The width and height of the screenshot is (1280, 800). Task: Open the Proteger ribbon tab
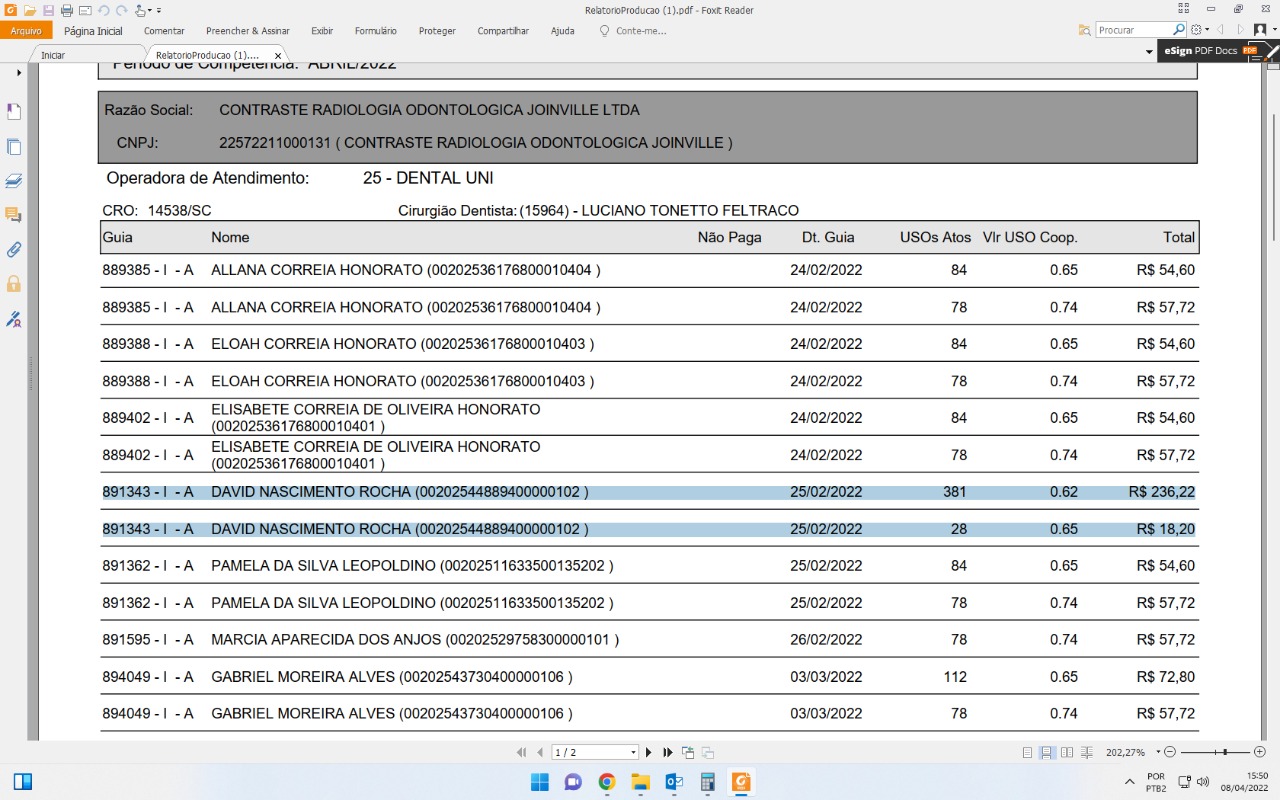(x=437, y=31)
